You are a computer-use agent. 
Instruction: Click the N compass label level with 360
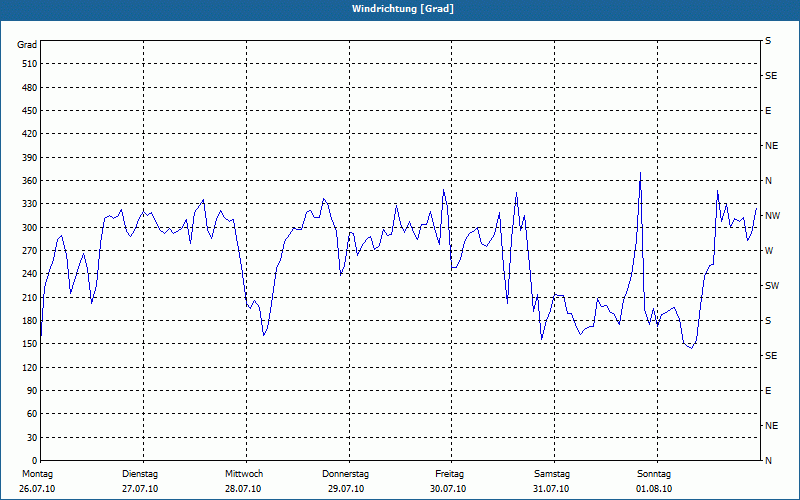tap(768, 181)
